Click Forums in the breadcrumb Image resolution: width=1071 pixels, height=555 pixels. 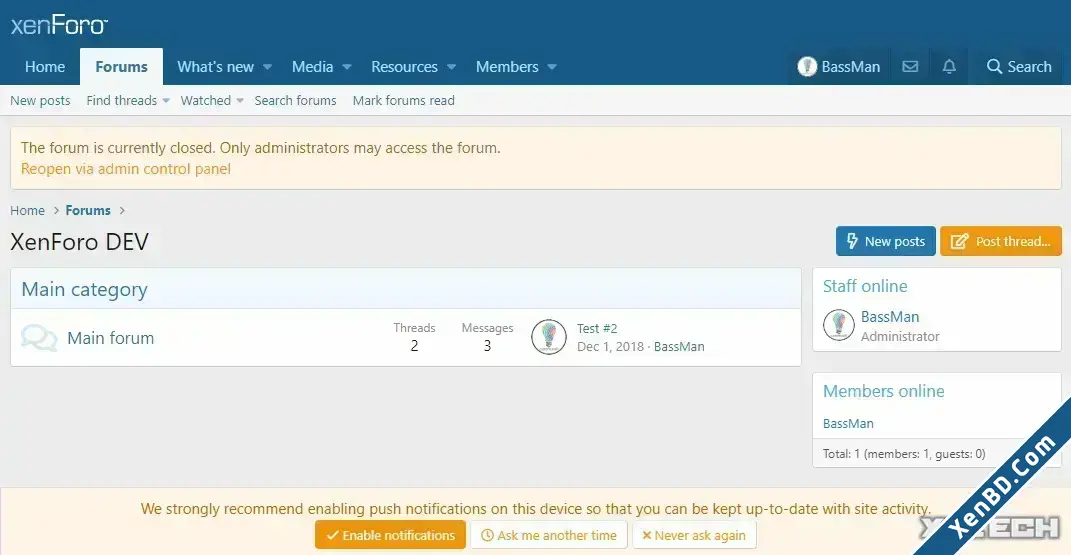(x=88, y=210)
